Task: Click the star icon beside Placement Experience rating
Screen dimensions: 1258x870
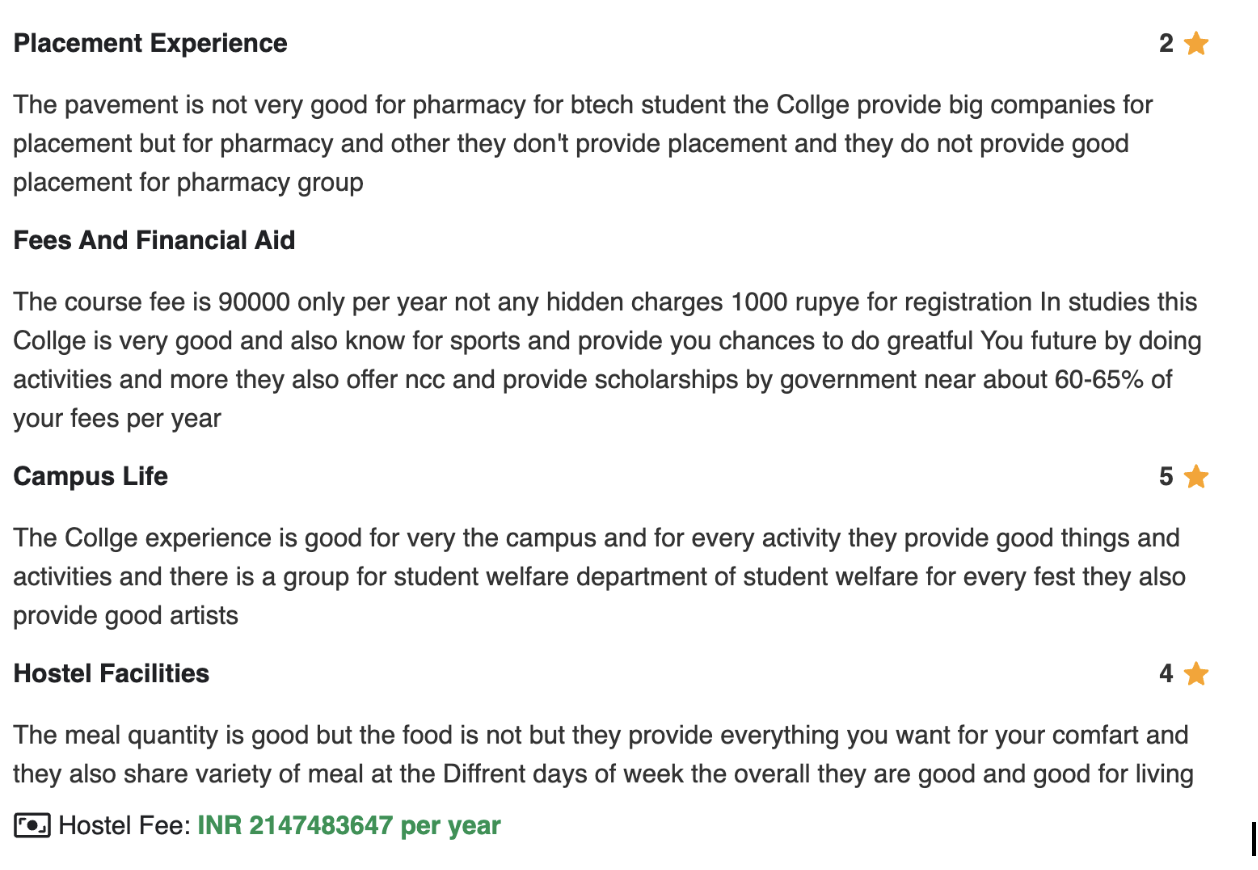Action: (x=1196, y=44)
